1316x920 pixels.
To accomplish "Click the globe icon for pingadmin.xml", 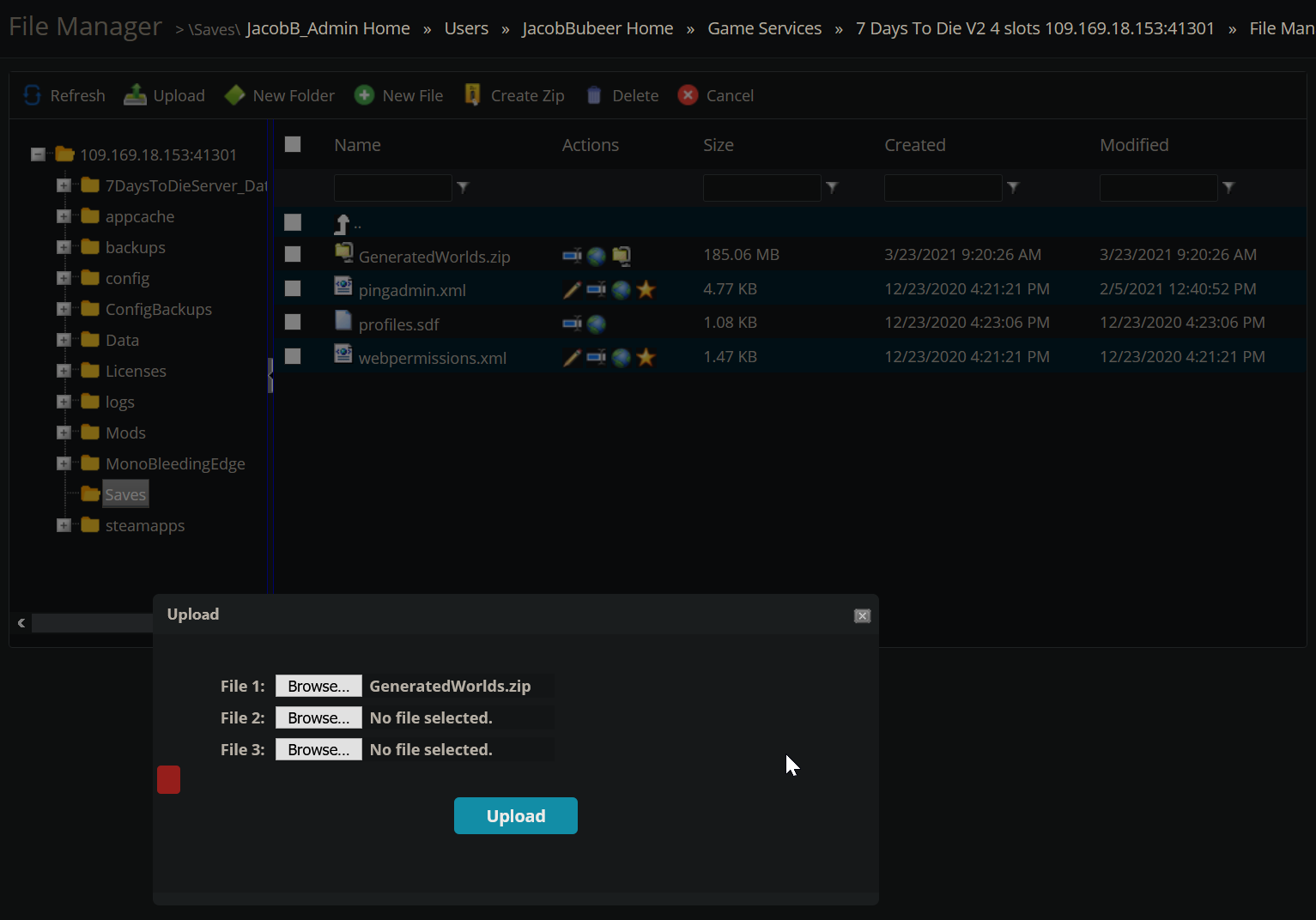I will point(622,290).
